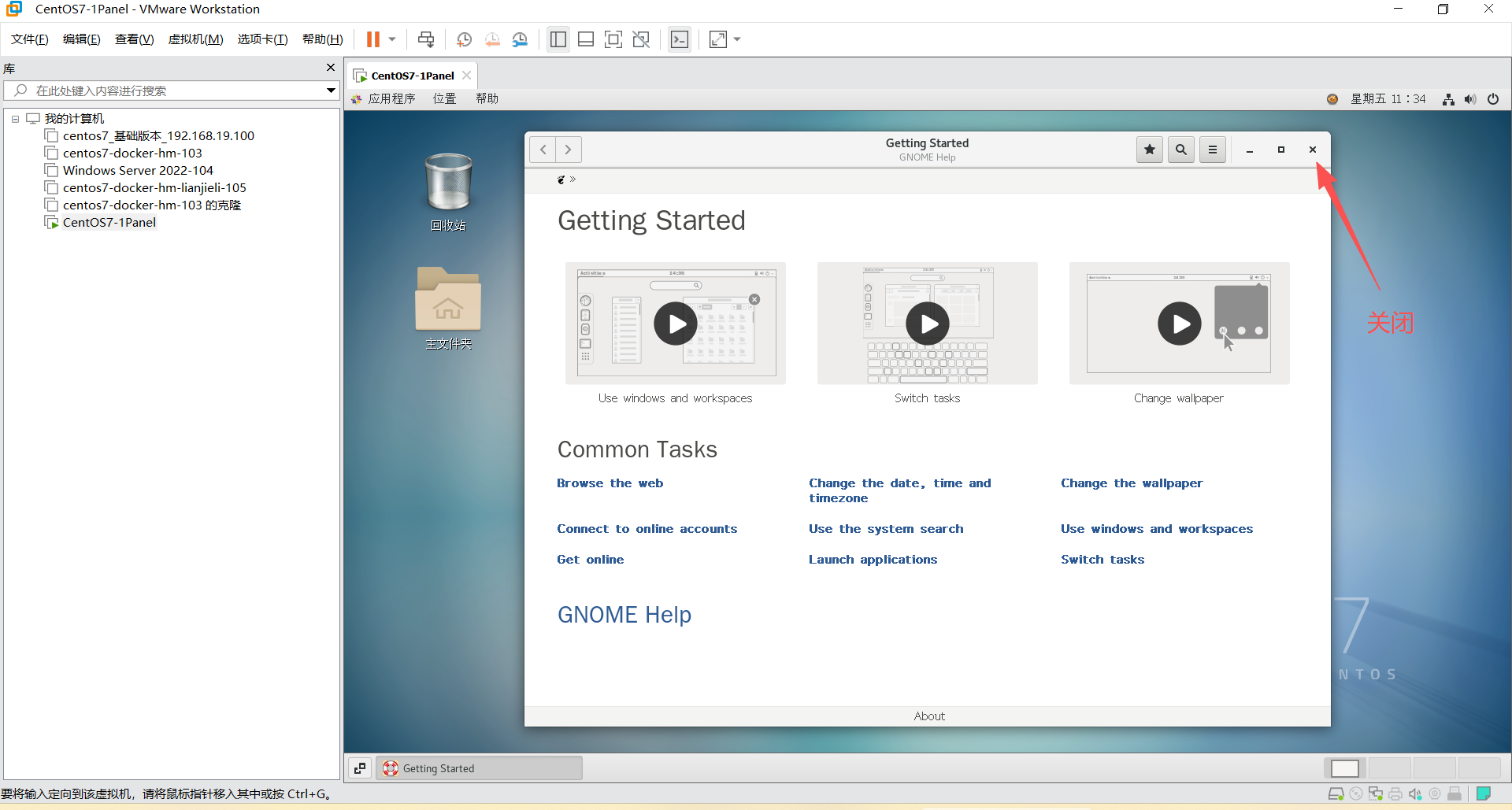Open Connect to online accounts link
Image resolution: width=1512 pixels, height=810 pixels.
point(647,529)
